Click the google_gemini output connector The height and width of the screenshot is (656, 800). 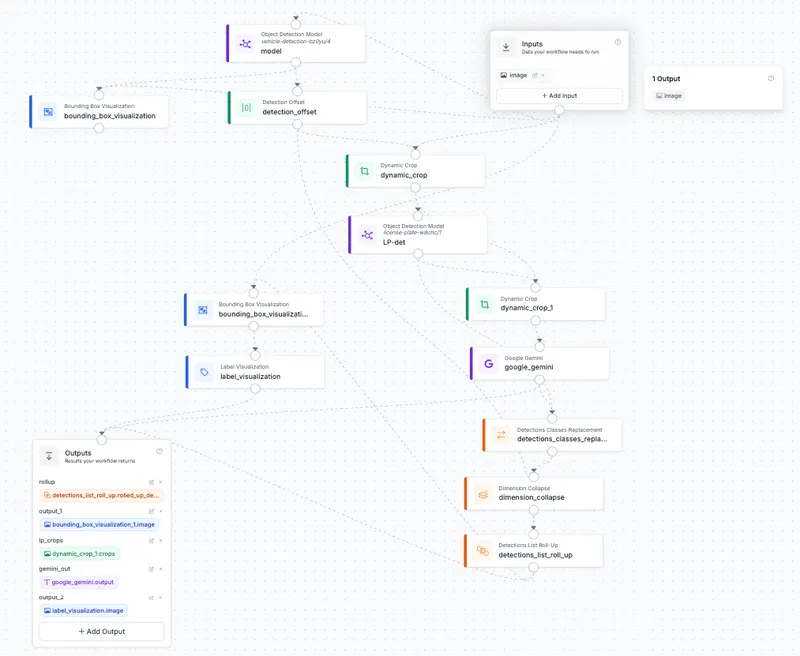tap(539, 380)
